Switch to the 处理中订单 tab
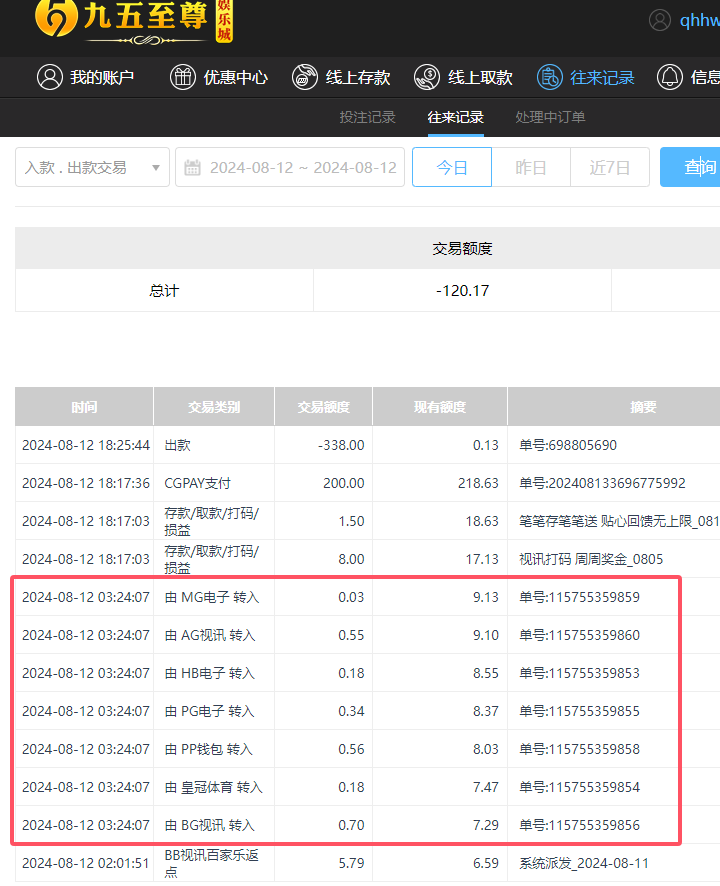This screenshot has height=886, width=720. [x=550, y=117]
